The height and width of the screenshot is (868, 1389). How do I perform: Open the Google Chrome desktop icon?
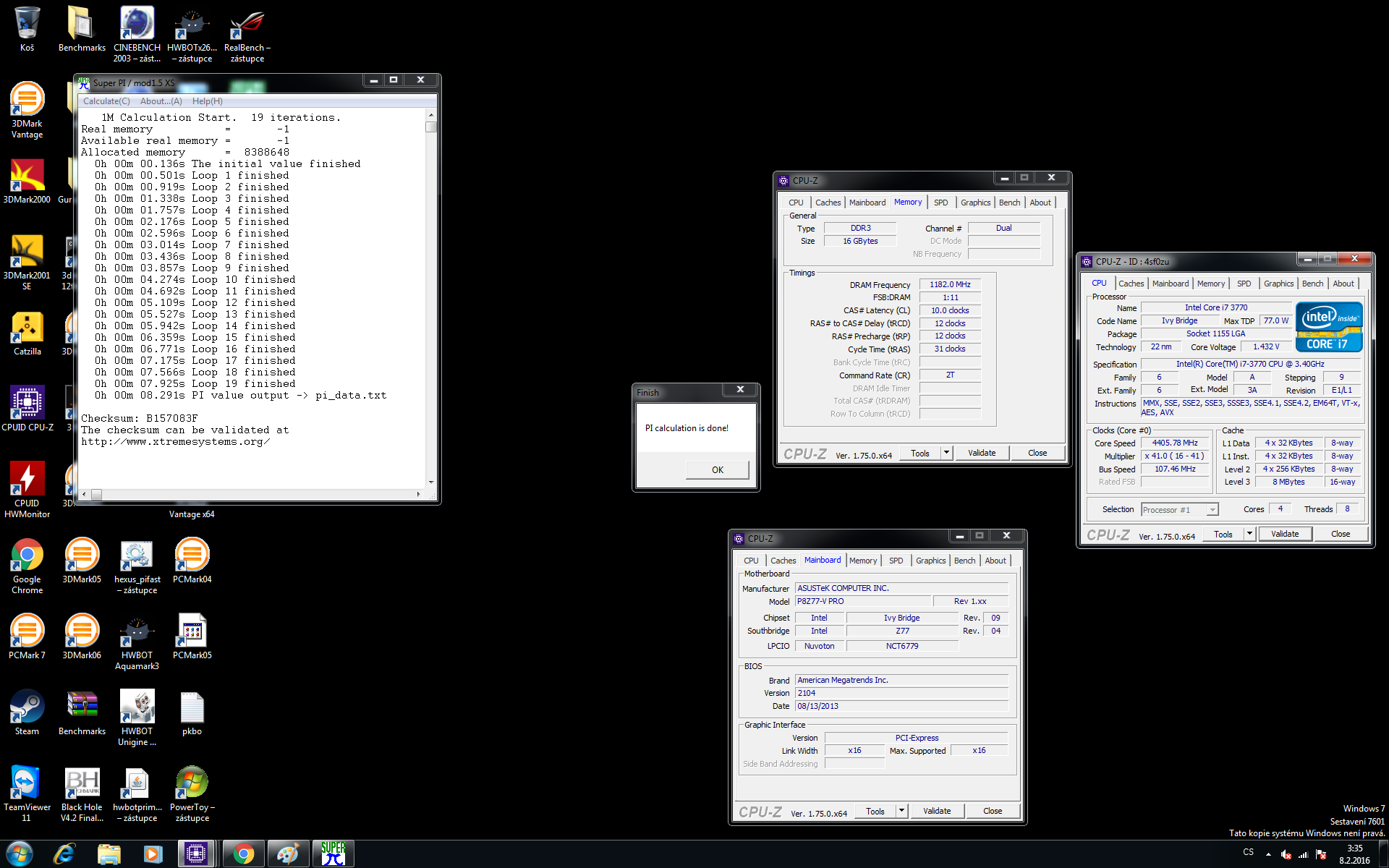click(27, 566)
